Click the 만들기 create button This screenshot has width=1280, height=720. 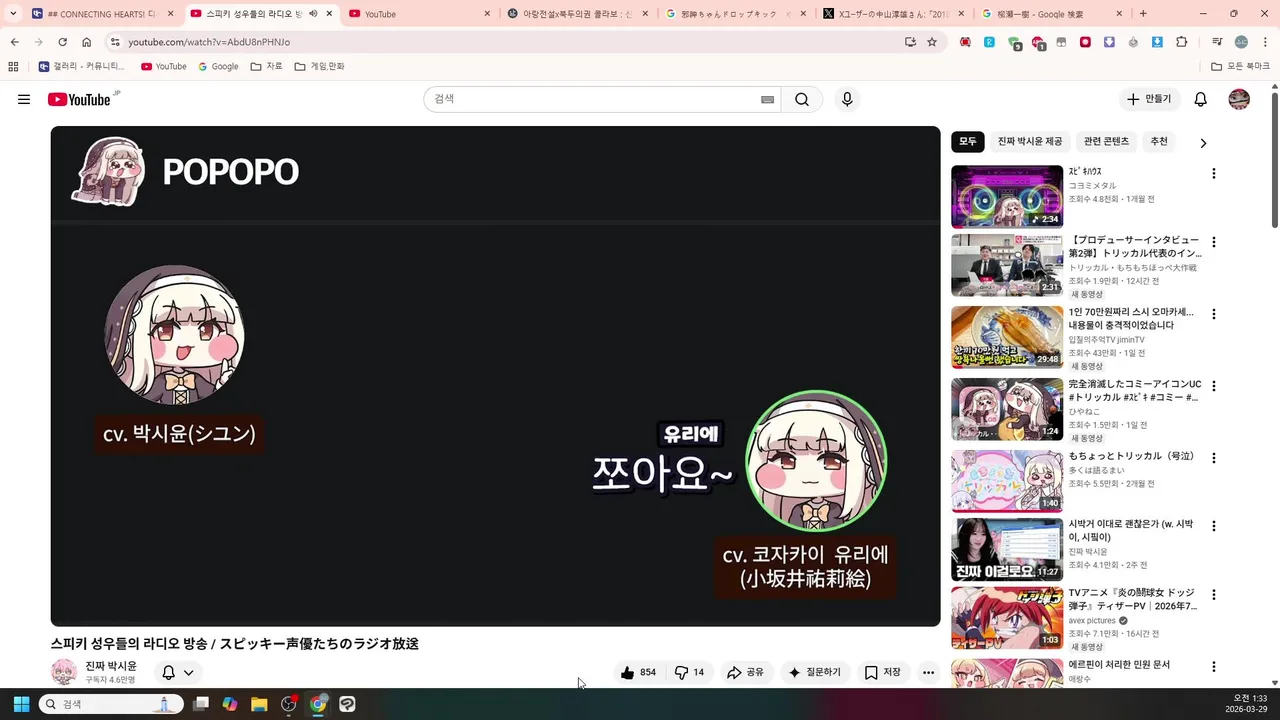point(1149,99)
